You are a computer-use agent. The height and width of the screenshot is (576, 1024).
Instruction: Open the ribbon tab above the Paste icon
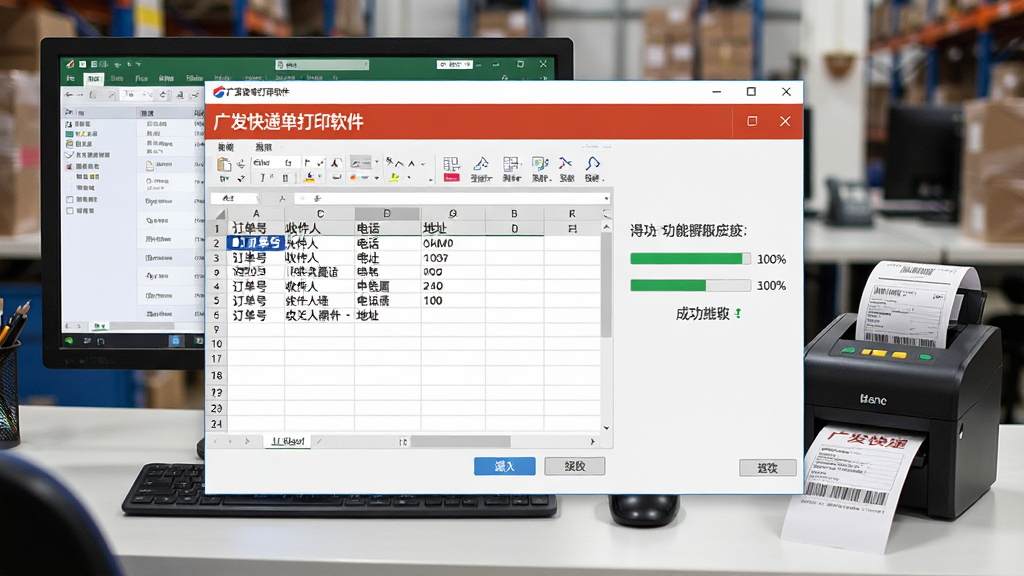click(x=226, y=147)
